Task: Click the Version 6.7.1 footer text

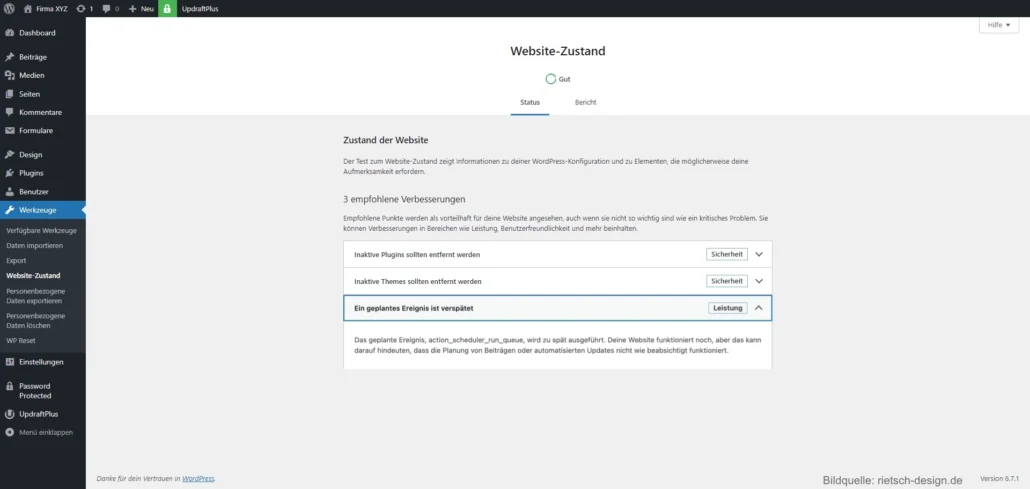Action: [999, 478]
